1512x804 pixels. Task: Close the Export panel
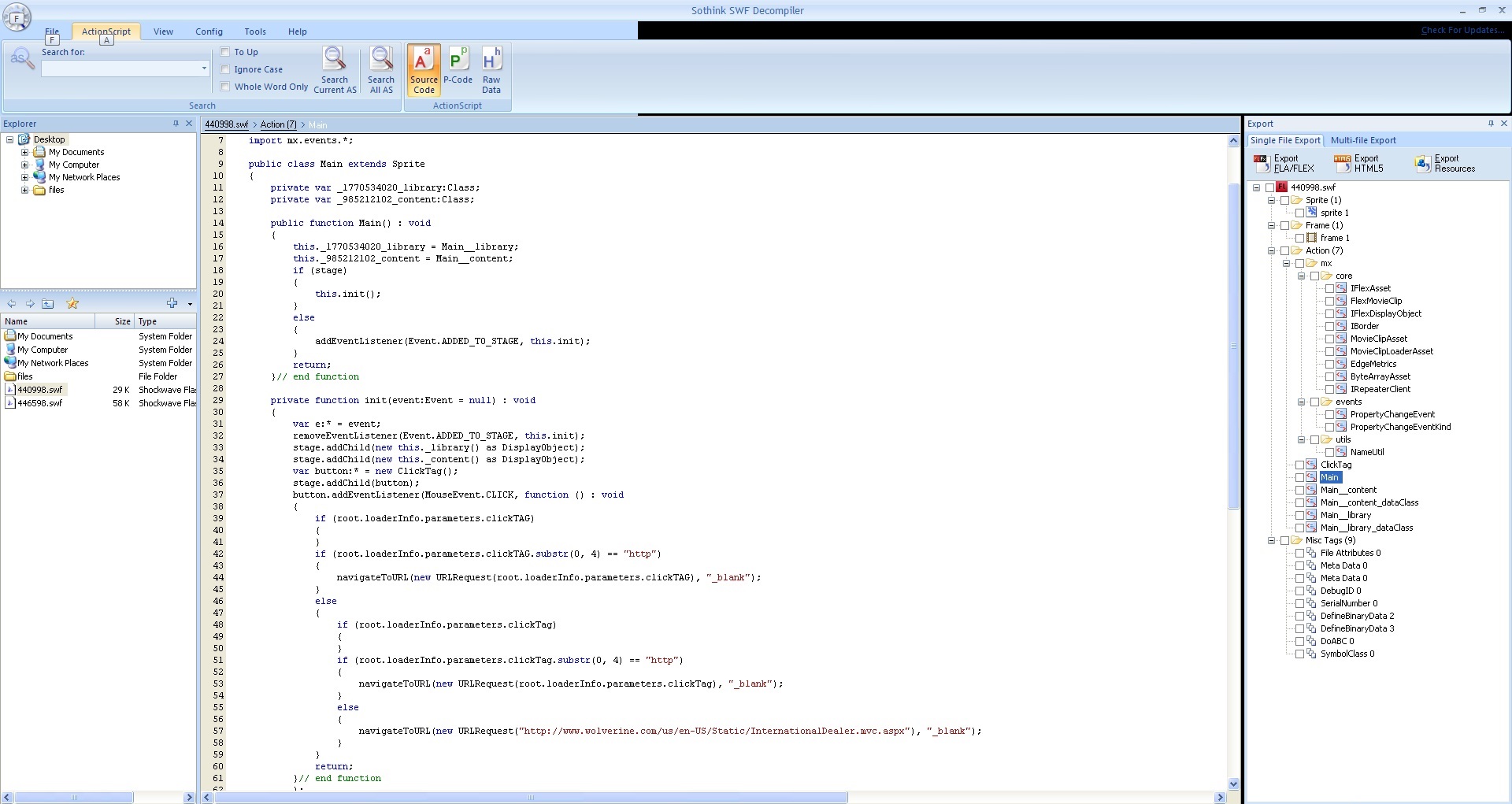tap(1504, 124)
